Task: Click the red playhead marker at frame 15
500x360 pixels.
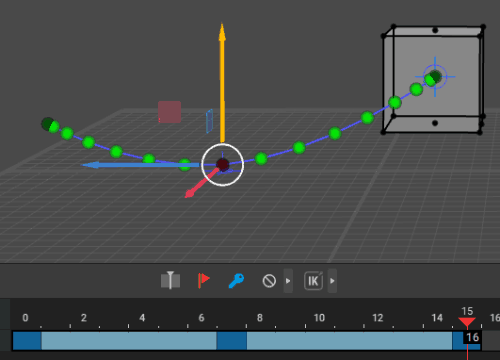Action: coord(467,322)
